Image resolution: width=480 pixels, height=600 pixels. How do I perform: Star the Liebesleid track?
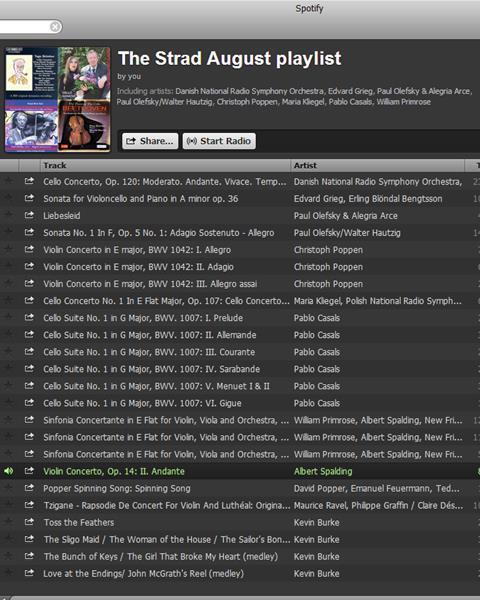[x=8, y=215]
